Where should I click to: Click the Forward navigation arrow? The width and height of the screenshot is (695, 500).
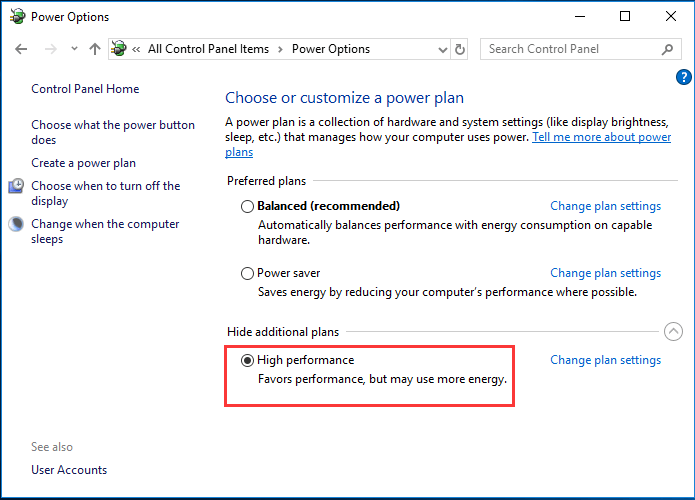[x=51, y=49]
